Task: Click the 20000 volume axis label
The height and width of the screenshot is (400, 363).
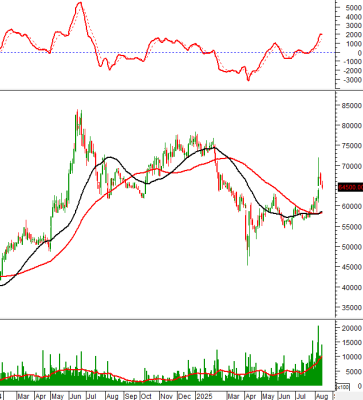Action: coord(351,328)
